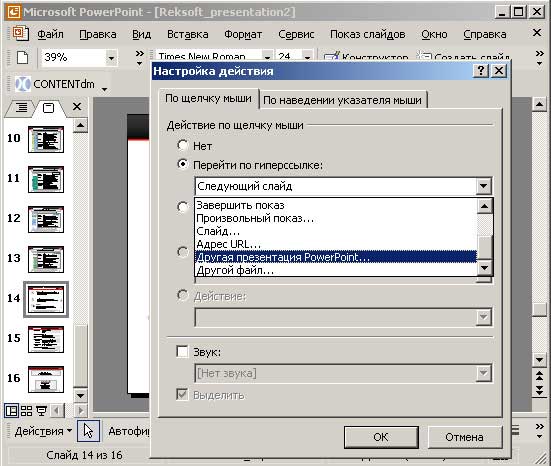This screenshot has width=551, height=466.
Task: Check the Звук checkbox
Action: pyautogui.click(x=182, y=351)
